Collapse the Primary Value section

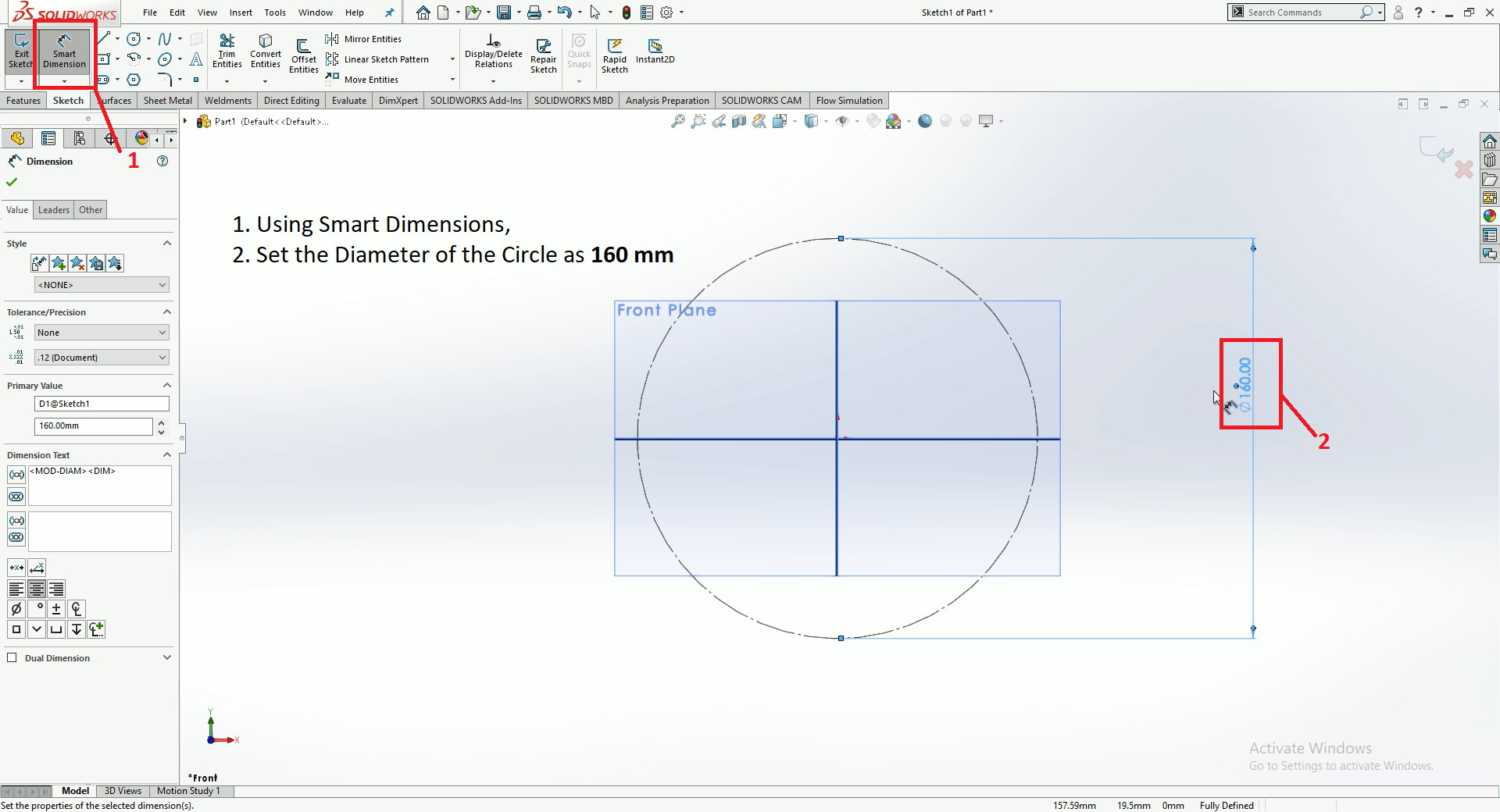coord(166,386)
